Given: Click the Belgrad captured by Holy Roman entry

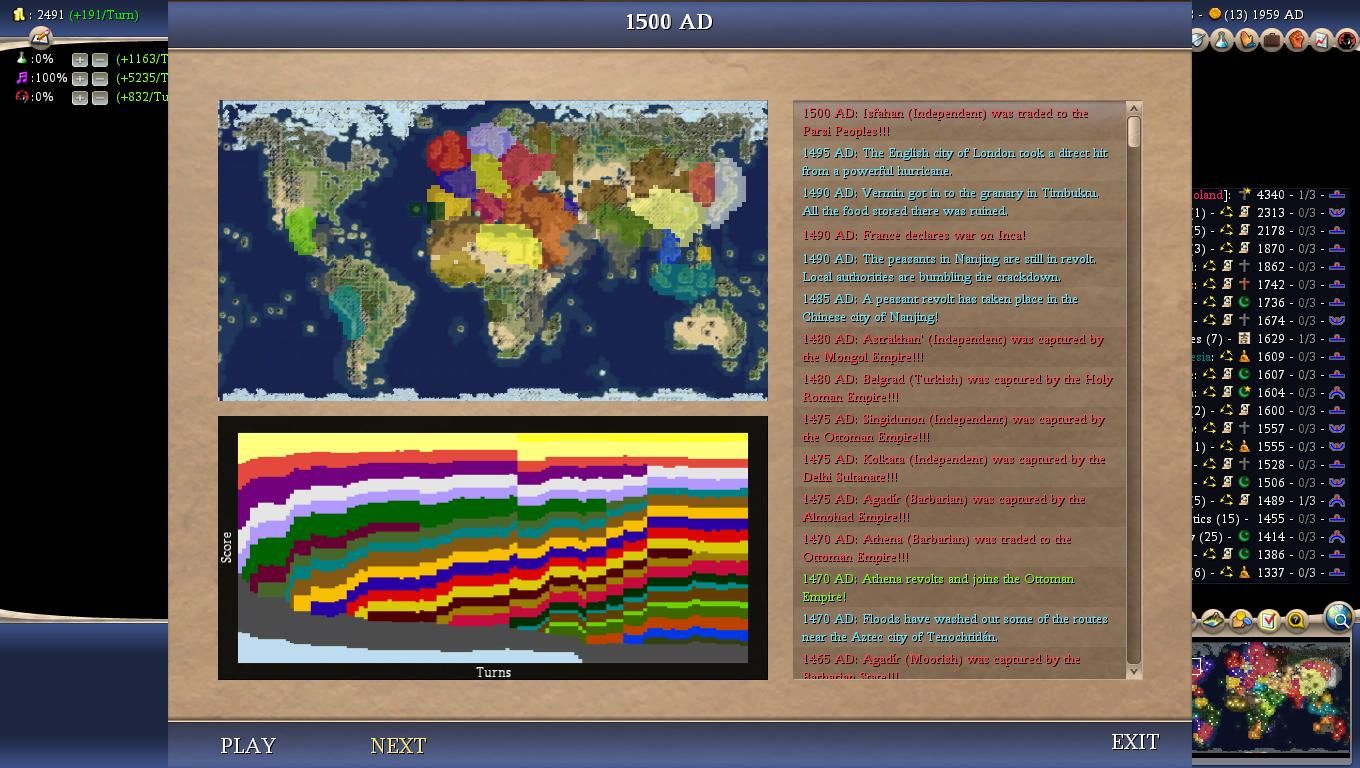Looking at the screenshot, I should (957, 388).
